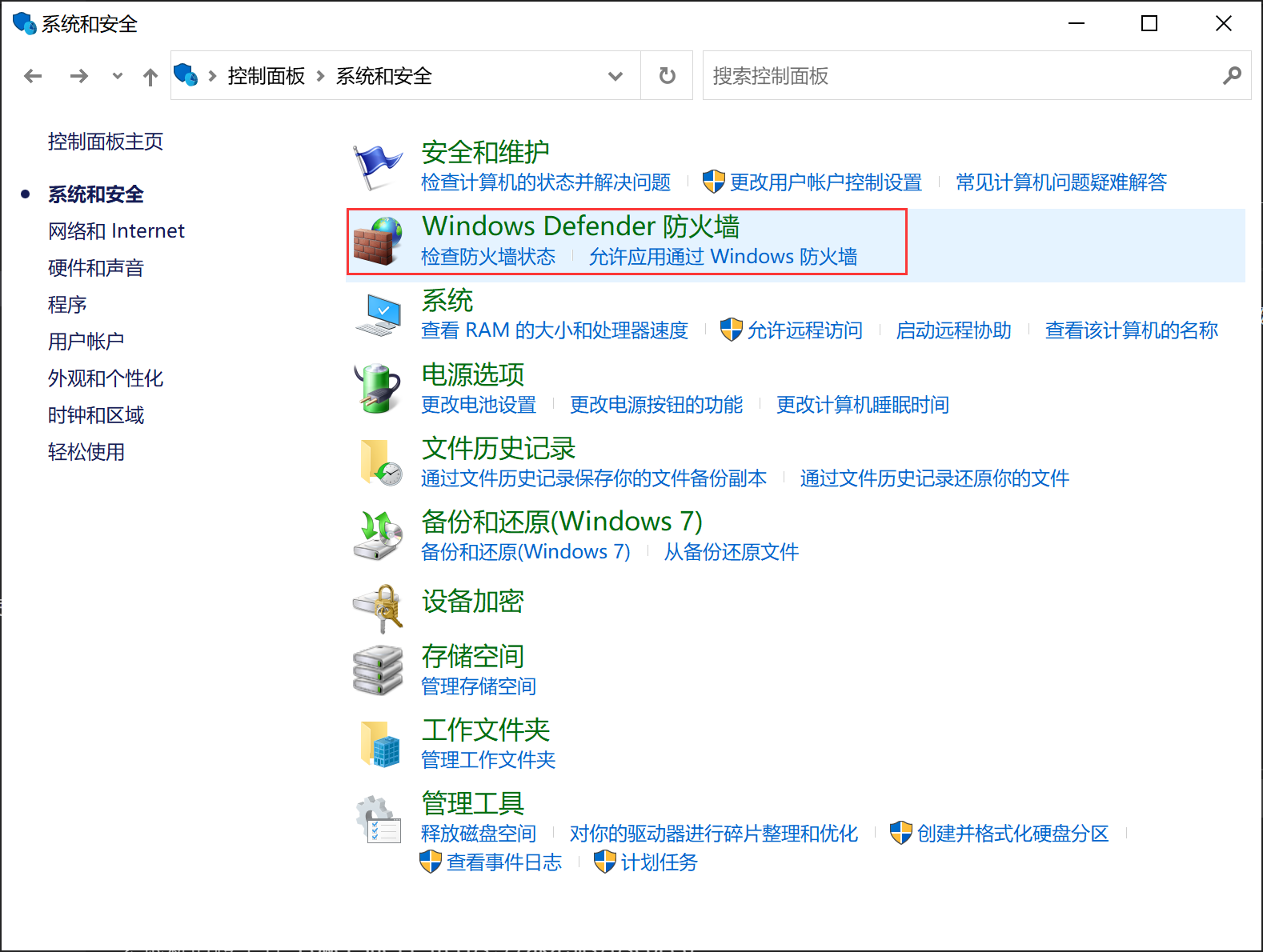Expand the chevron after 控制面板 breadcrumb
The width and height of the screenshot is (1263, 952).
click(321, 76)
